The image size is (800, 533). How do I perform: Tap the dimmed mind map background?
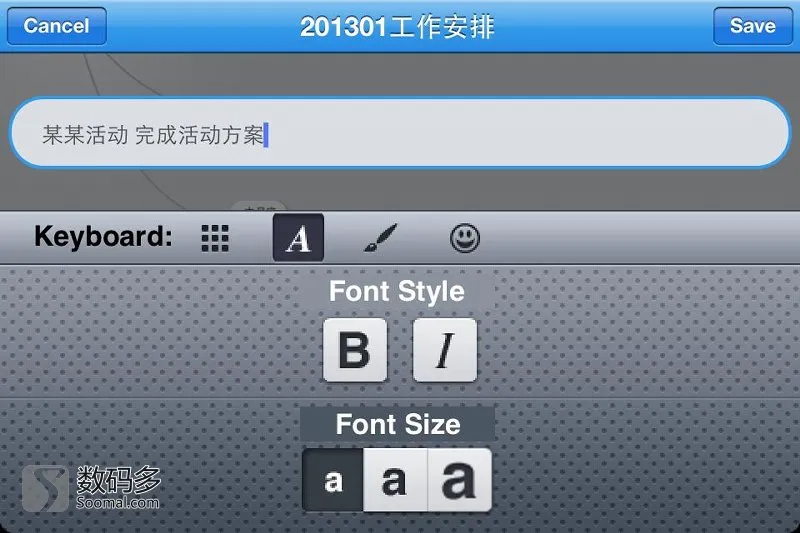(x=400, y=74)
